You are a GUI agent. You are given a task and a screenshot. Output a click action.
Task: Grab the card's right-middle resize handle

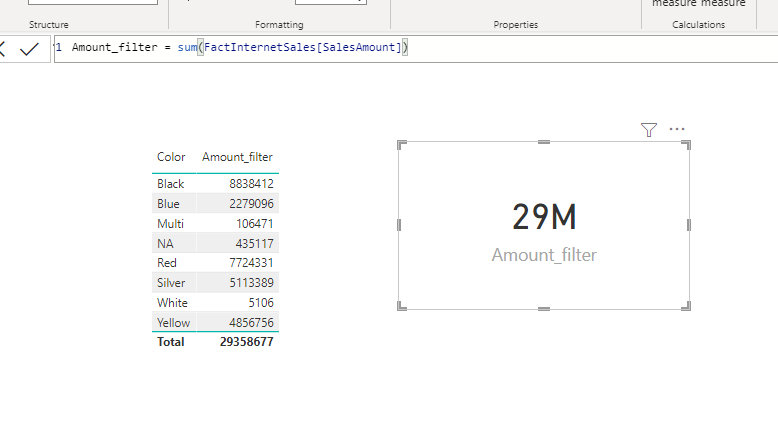688,225
